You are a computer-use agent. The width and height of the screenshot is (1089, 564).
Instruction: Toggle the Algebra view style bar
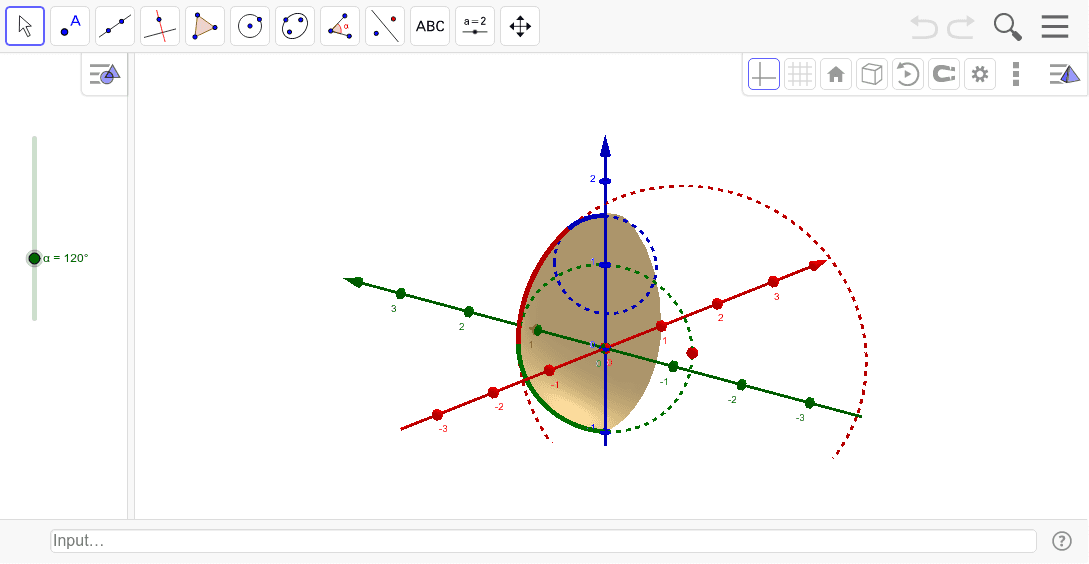pos(105,73)
